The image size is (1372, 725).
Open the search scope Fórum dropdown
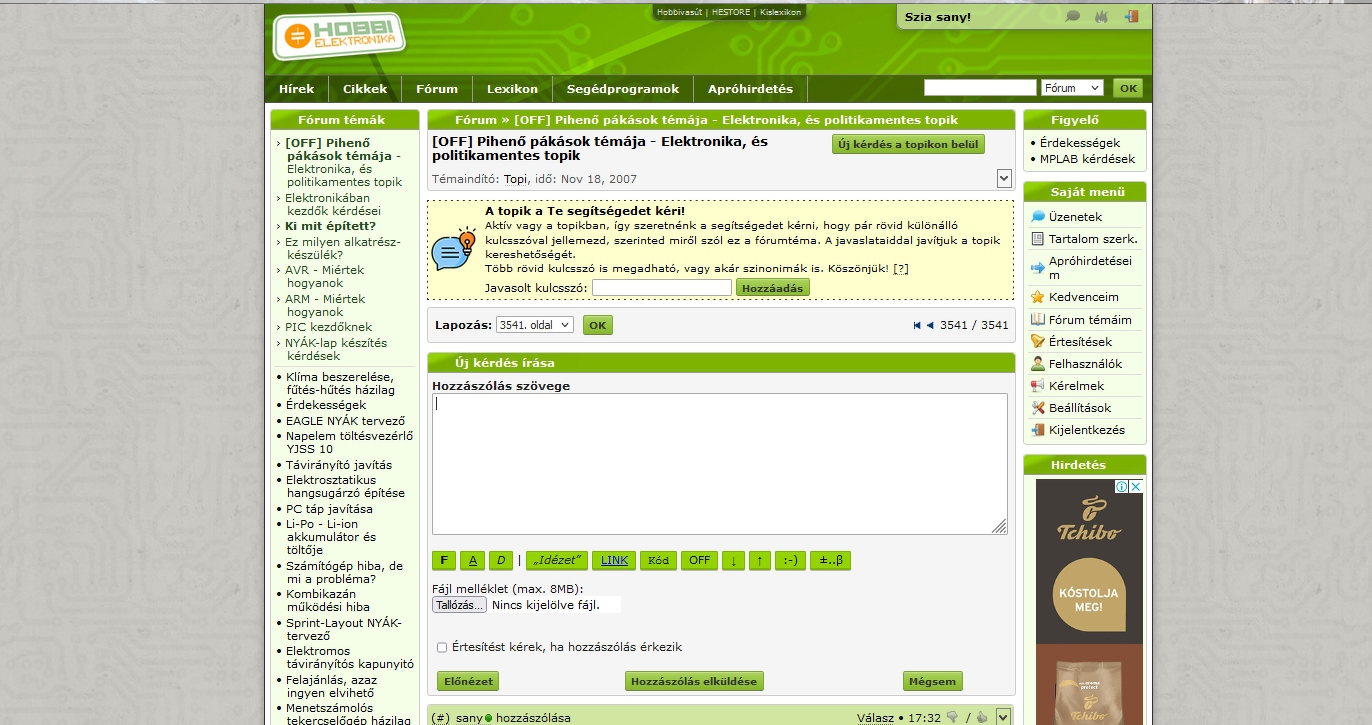(1072, 88)
